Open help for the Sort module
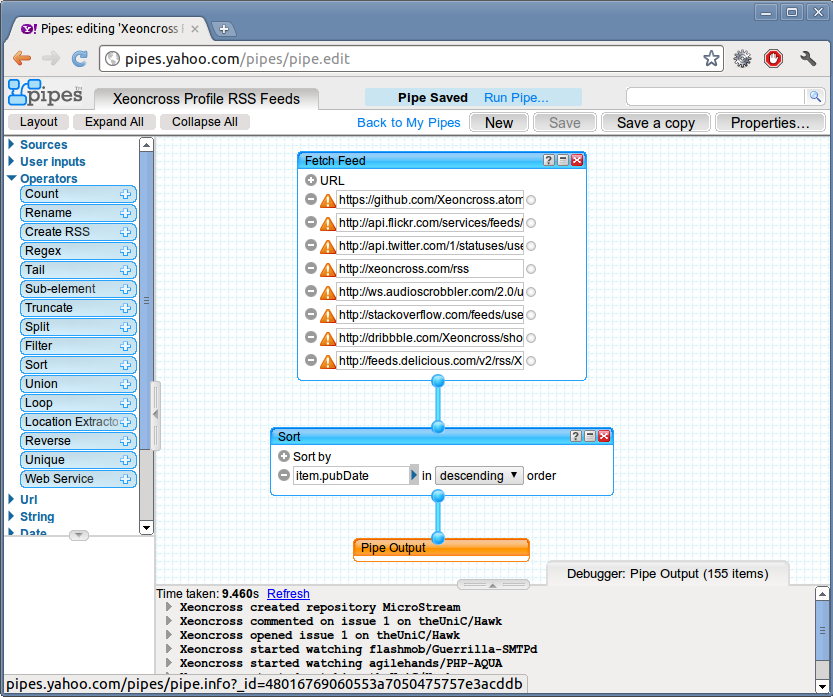Image resolution: width=833 pixels, height=697 pixels. (576, 436)
